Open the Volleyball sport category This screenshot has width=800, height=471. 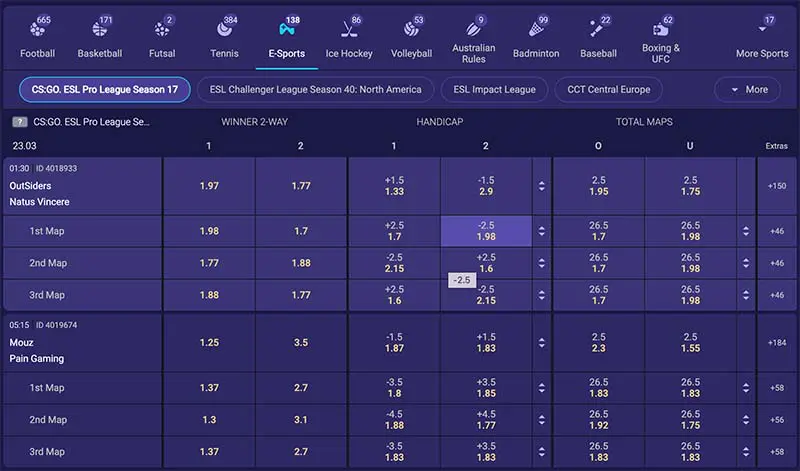pyautogui.click(x=411, y=38)
